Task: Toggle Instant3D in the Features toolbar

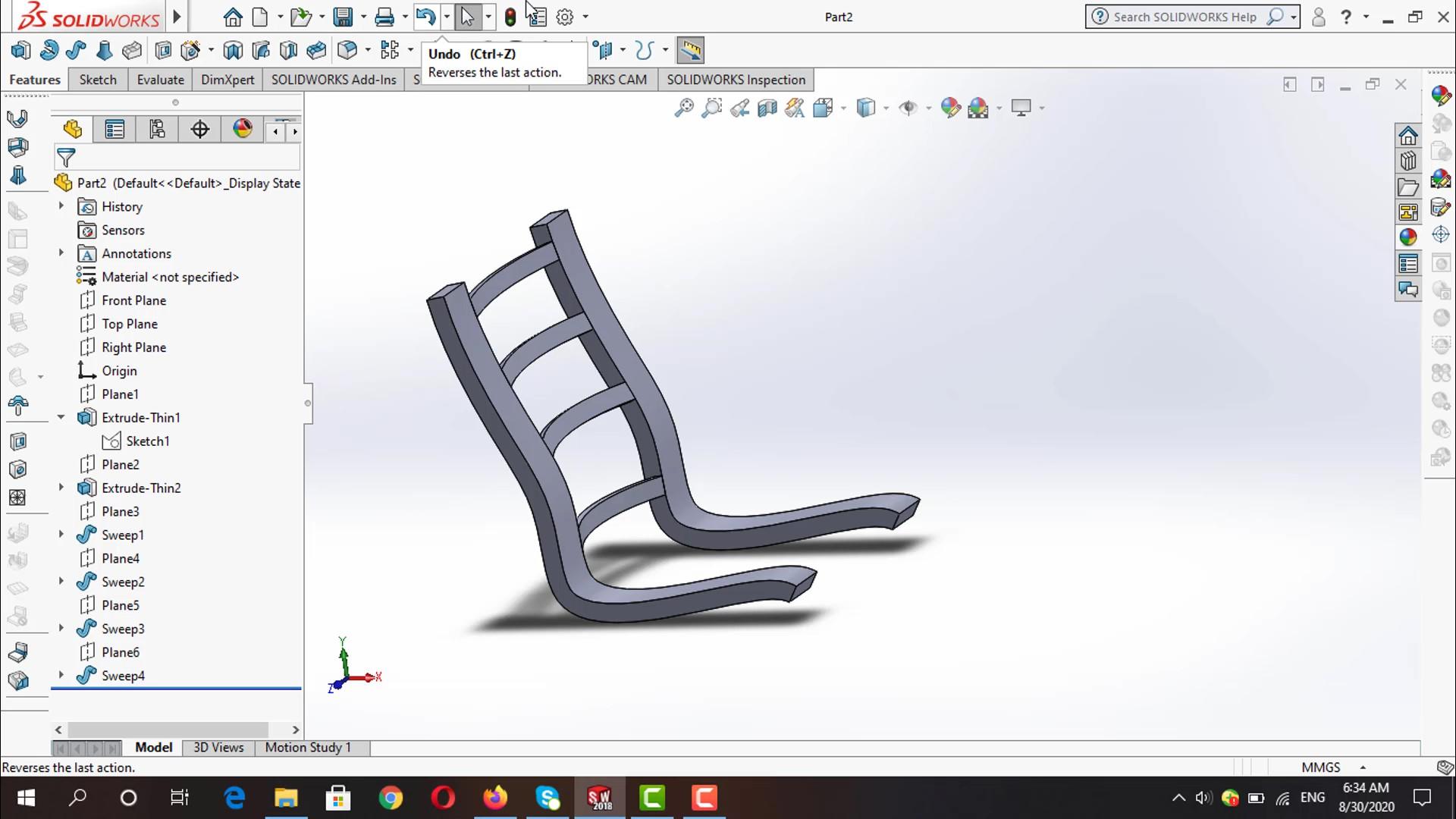Action: [x=690, y=50]
